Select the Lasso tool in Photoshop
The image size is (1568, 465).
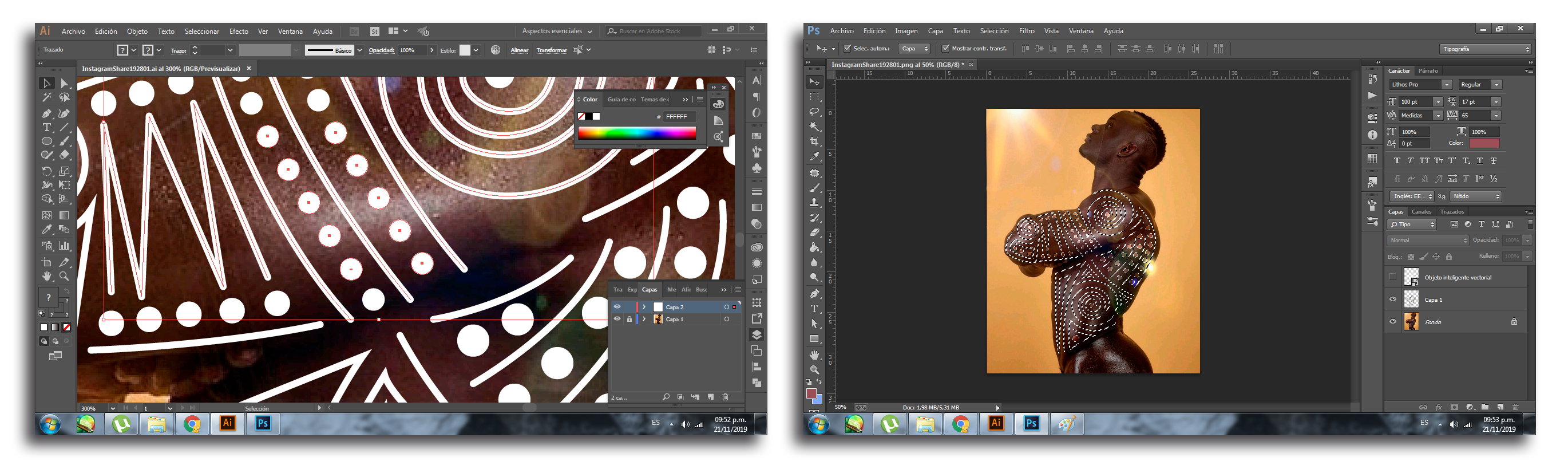(814, 112)
